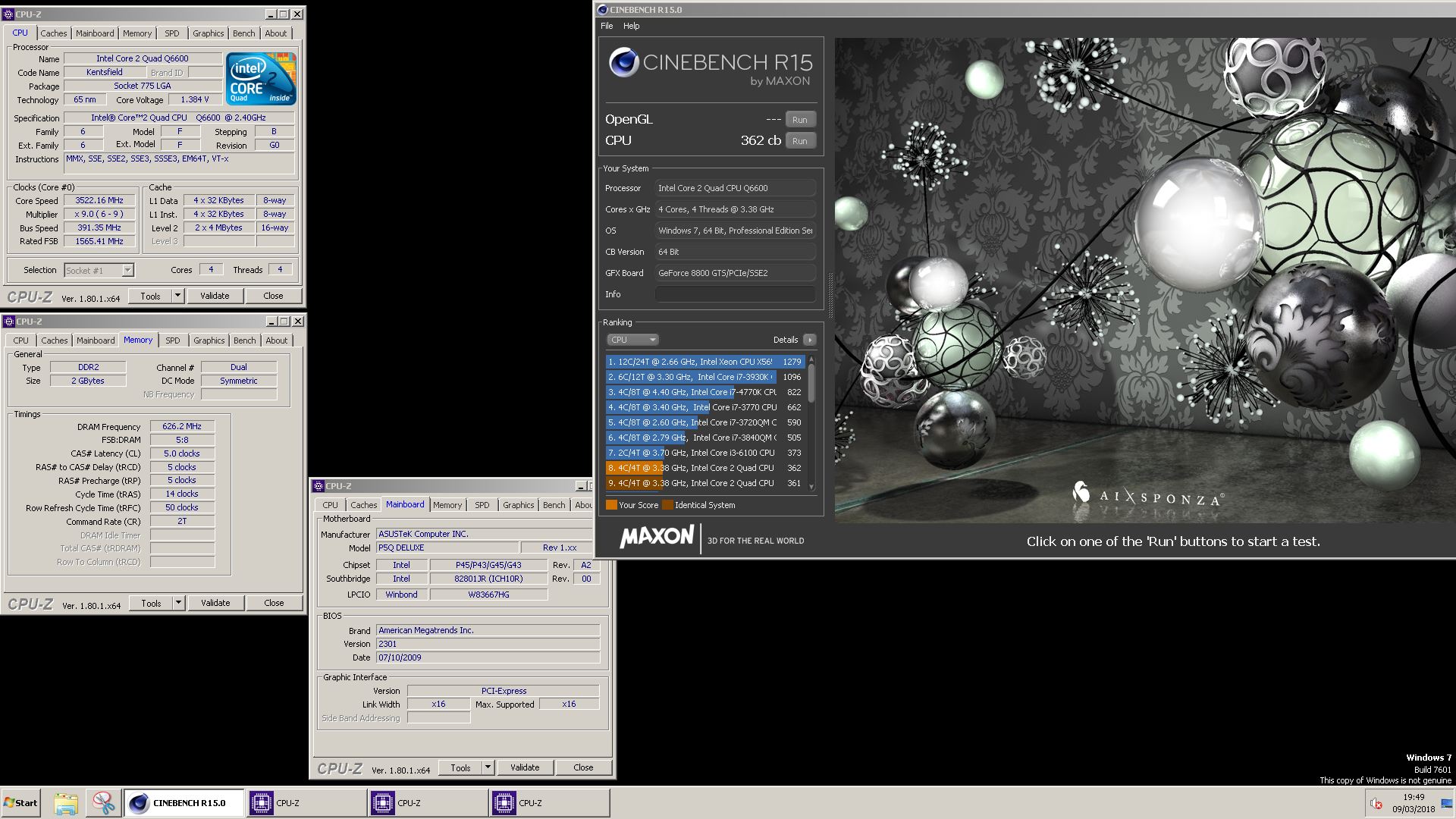The width and height of the screenshot is (1456, 819).
Task: Click GFX Board GeForce 8800 GTS field
Action: (x=735, y=273)
